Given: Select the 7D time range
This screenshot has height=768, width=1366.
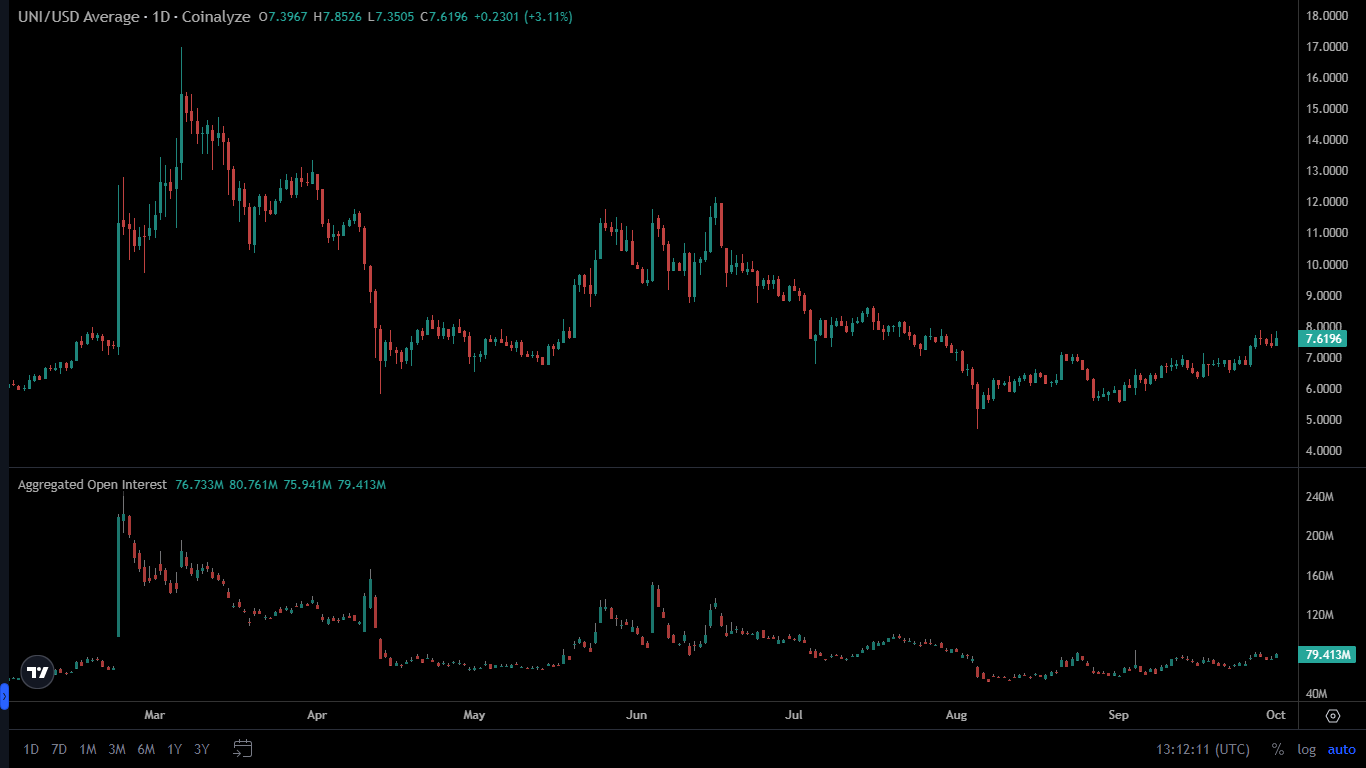Looking at the screenshot, I should pyautogui.click(x=59, y=749).
